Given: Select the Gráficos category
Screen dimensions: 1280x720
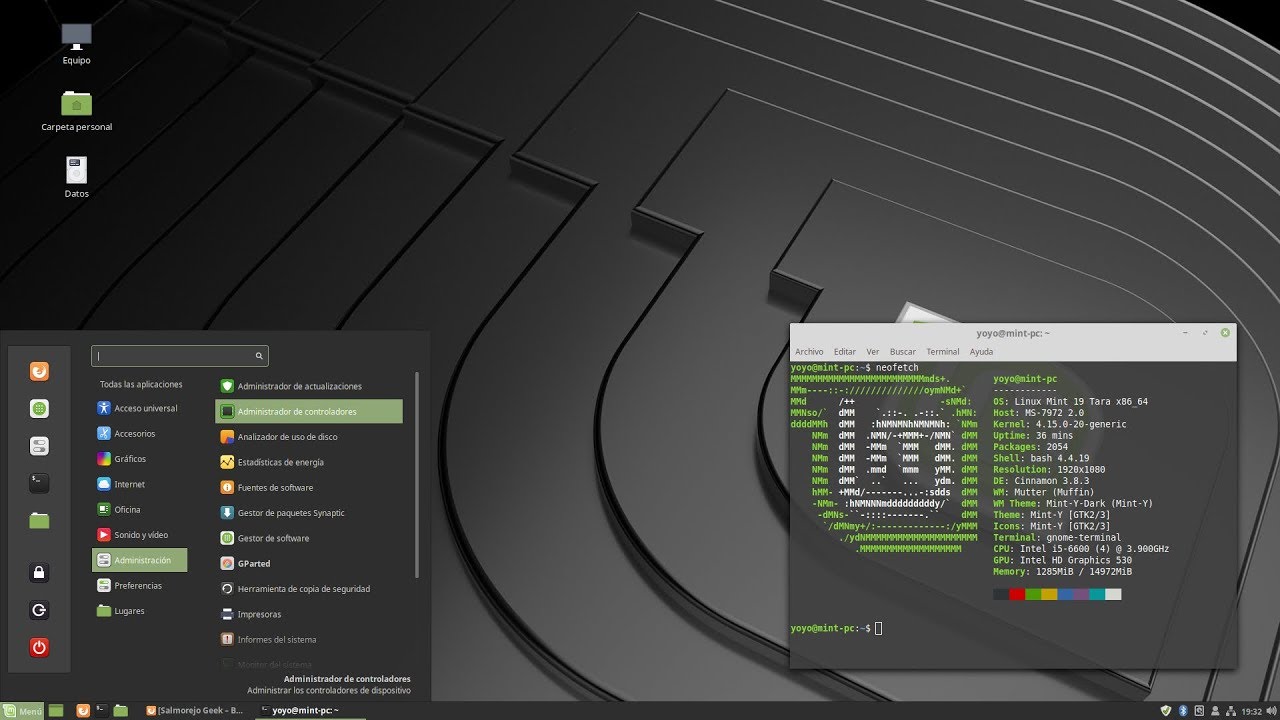Looking at the screenshot, I should coord(139,459).
